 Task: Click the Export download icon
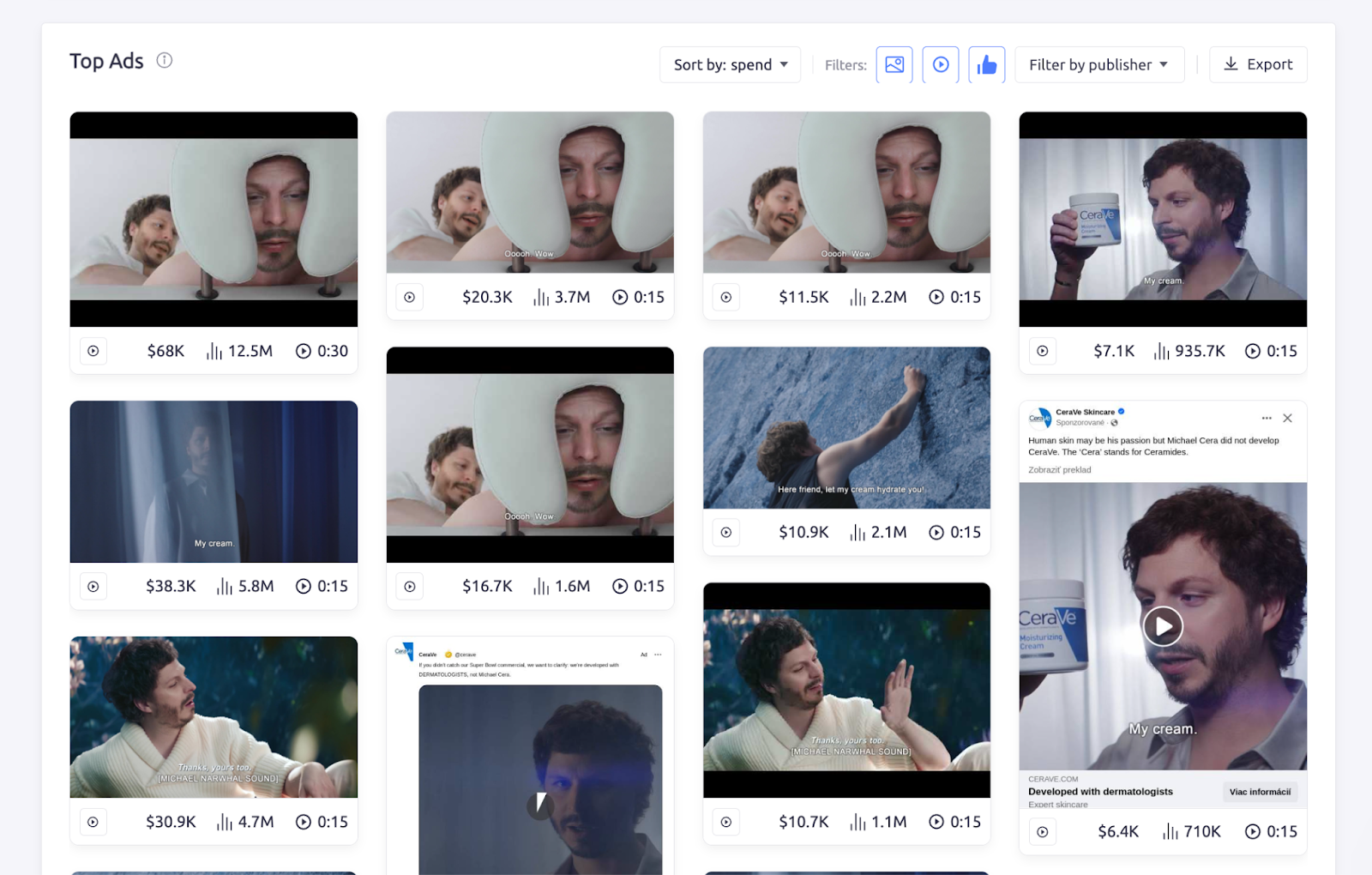click(x=1231, y=64)
